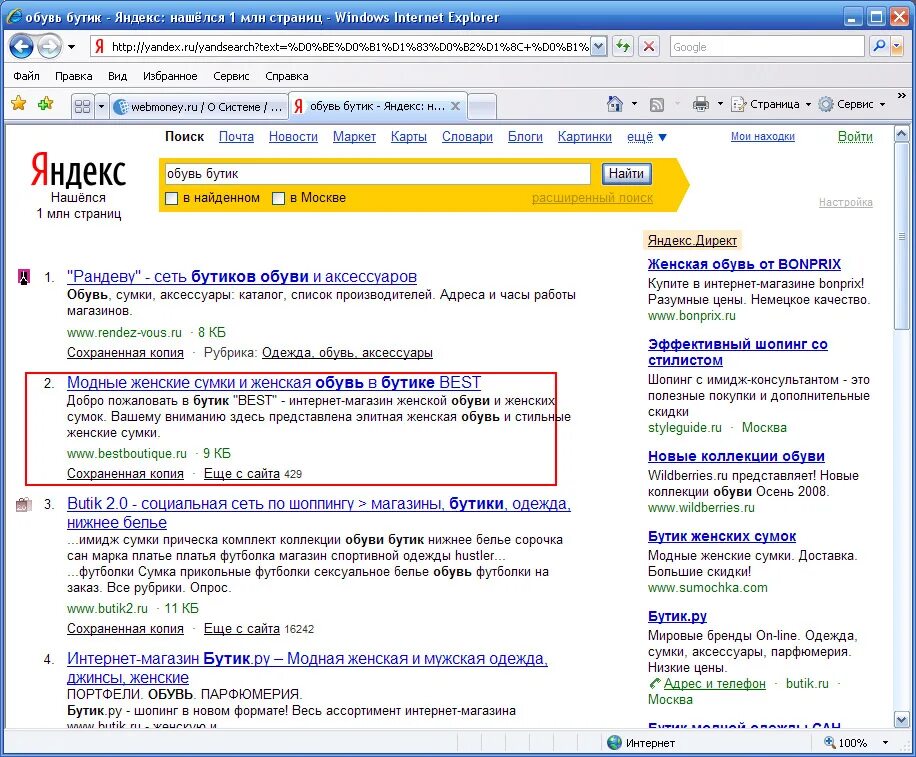Open the Почта link
This screenshot has width=916, height=757.
click(236, 137)
